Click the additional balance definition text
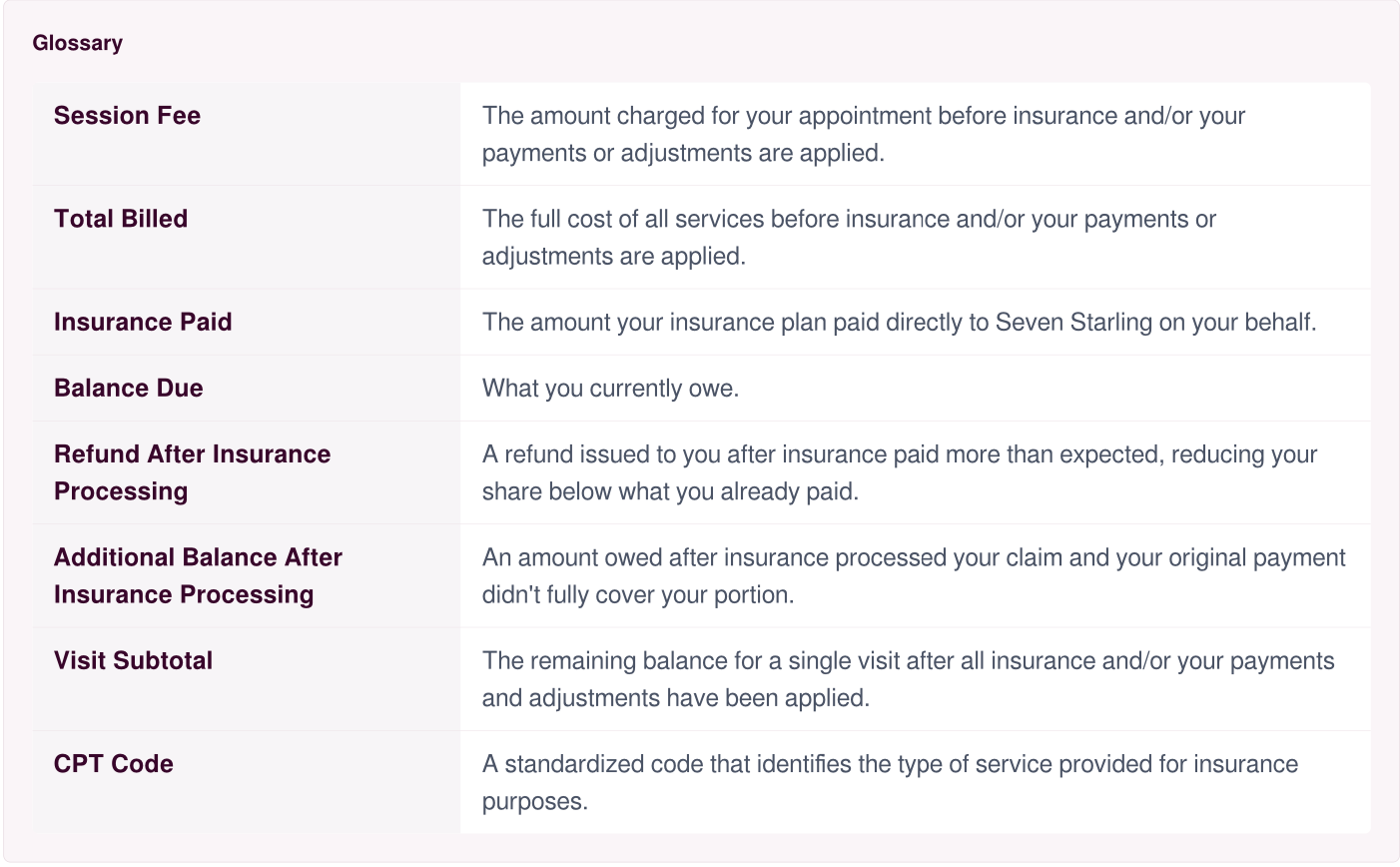 pyautogui.click(x=914, y=575)
